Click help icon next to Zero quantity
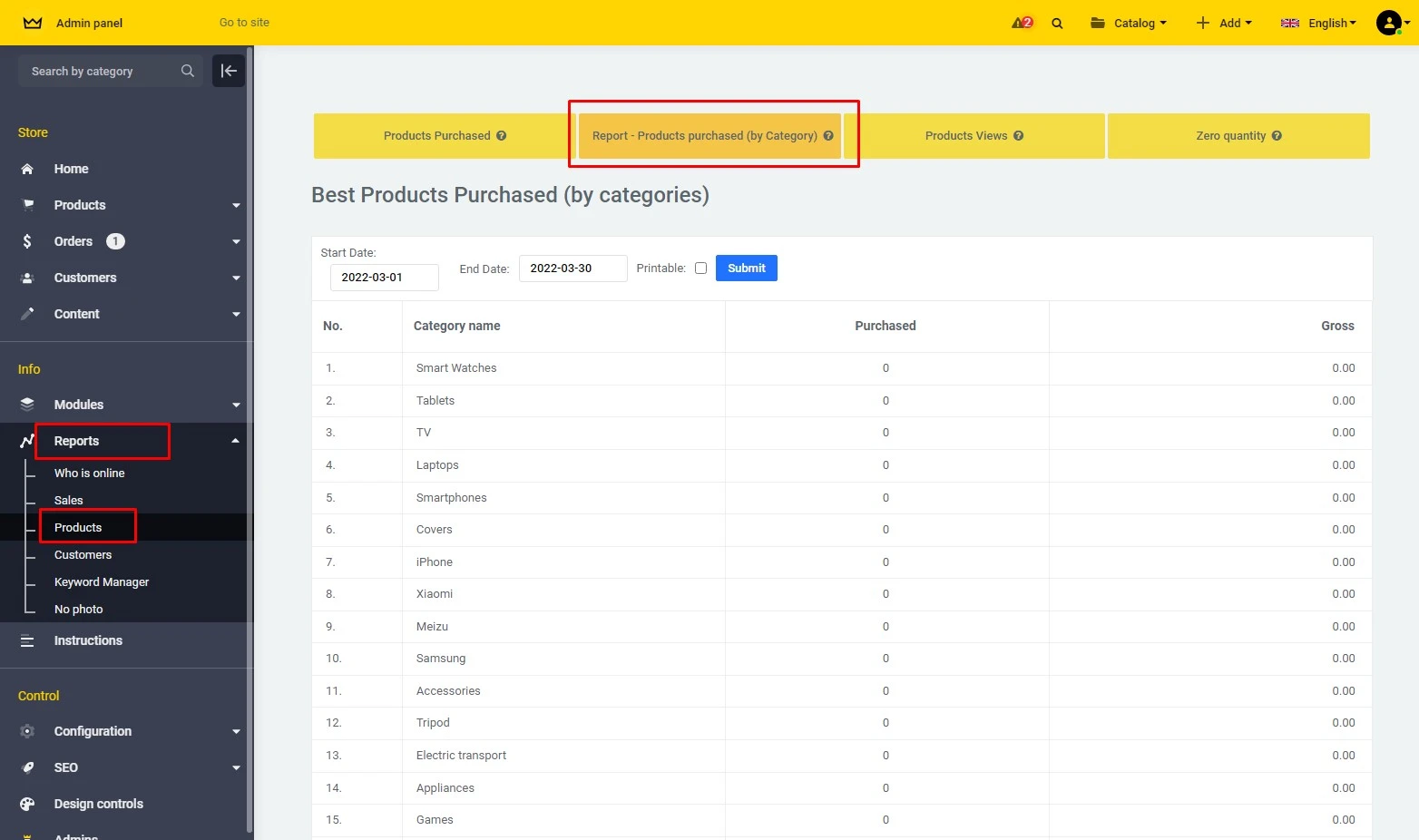The height and width of the screenshot is (840, 1419). (x=1277, y=136)
